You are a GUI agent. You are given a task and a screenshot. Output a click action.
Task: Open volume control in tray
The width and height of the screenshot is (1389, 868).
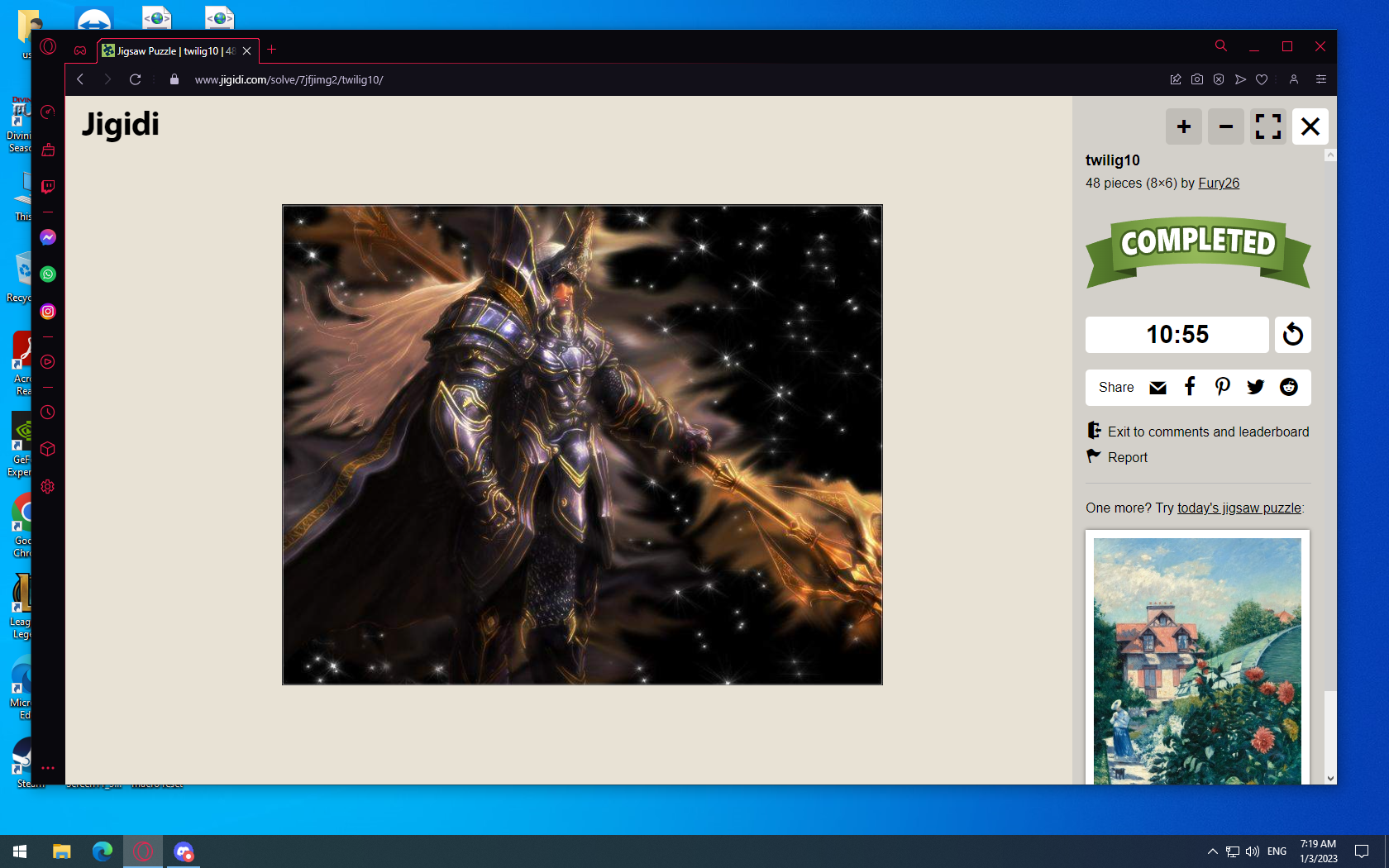tap(1253, 851)
